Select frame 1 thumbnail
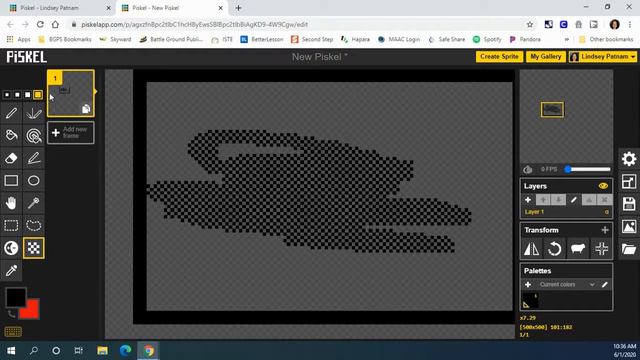This screenshot has height=360, width=640. [x=71, y=93]
